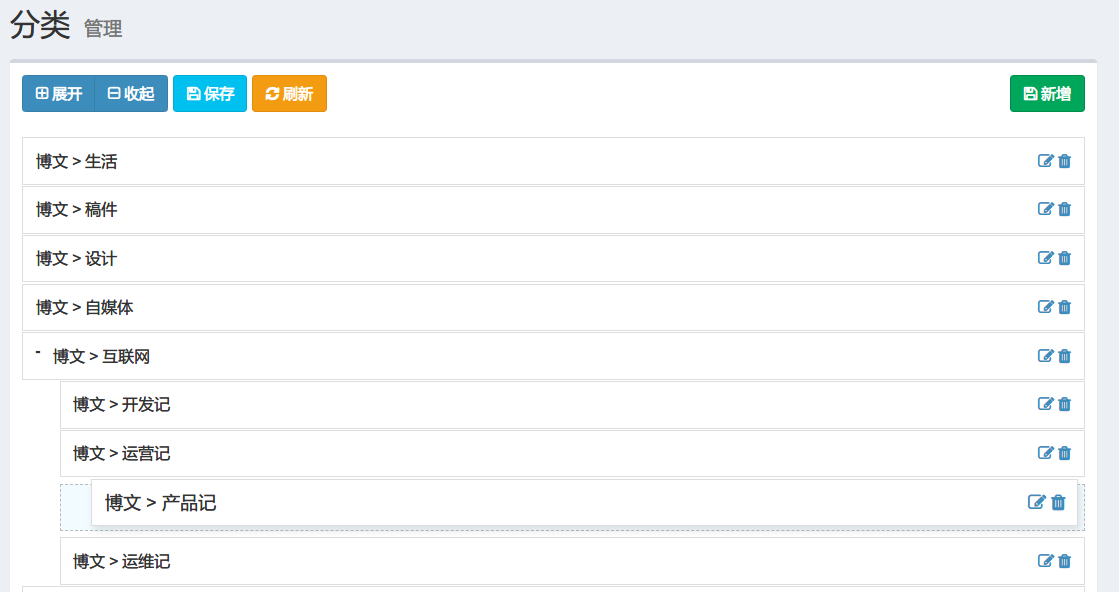Delete the 博文 > 运维记 category
Viewport: 1119px width, 592px height.
[x=1064, y=561]
